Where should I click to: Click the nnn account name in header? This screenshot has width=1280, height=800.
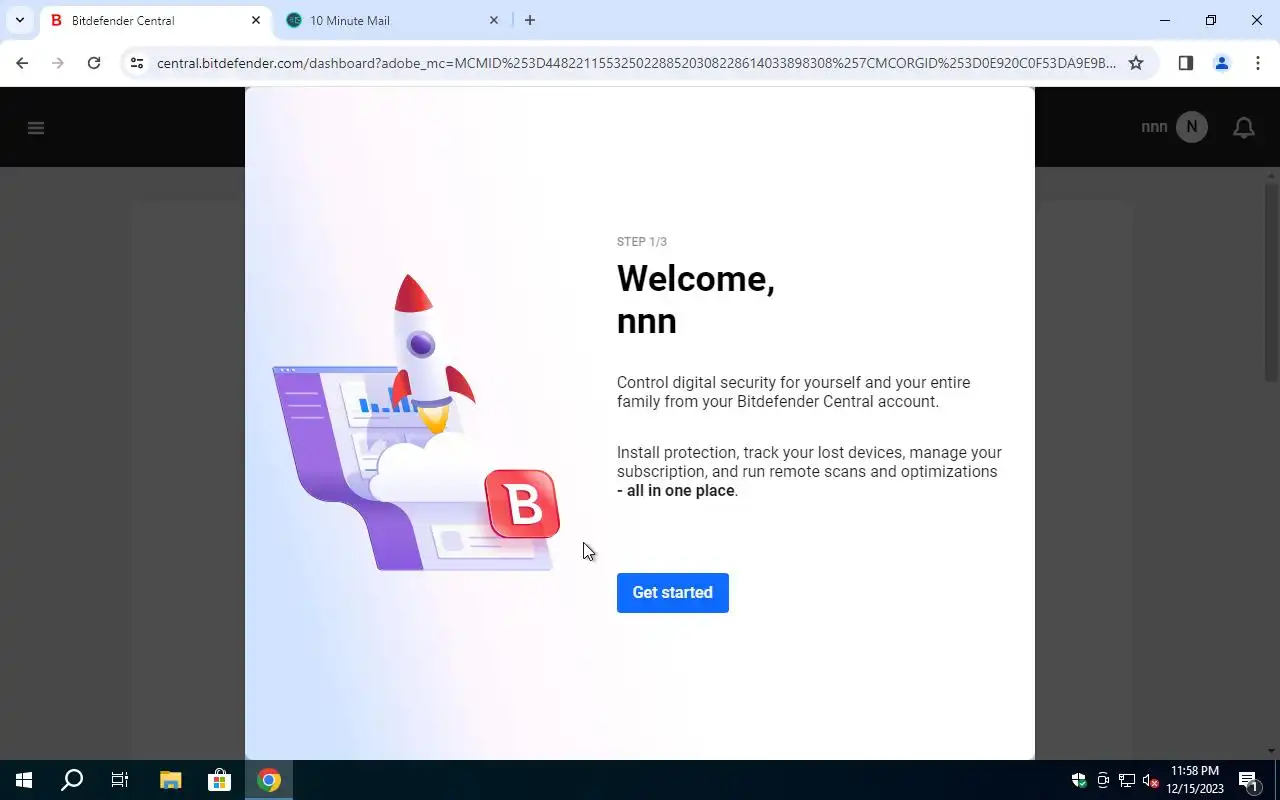(x=1154, y=127)
